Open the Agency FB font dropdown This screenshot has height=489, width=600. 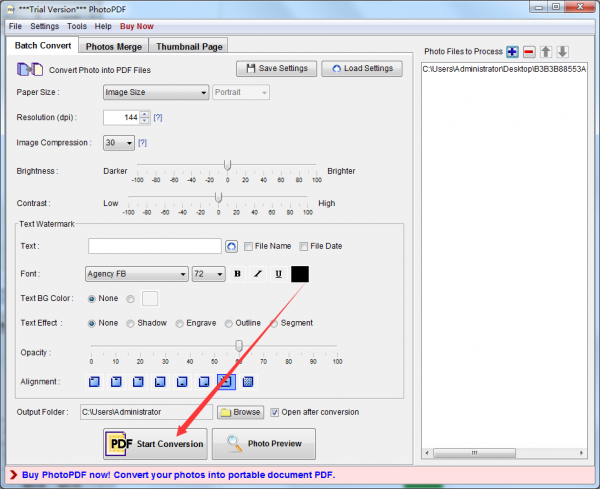click(x=137, y=274)
